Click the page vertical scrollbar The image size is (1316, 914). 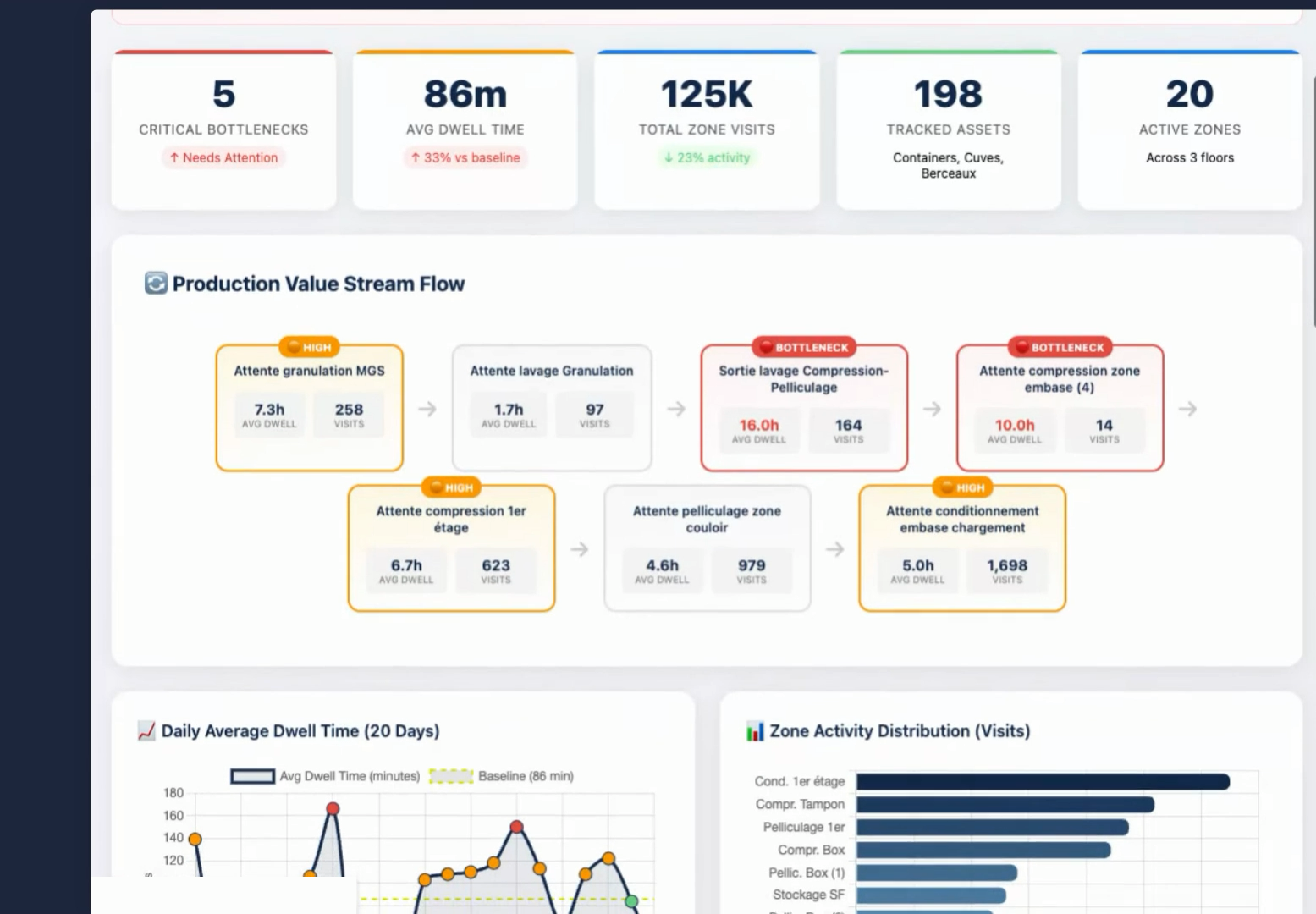(x=1314, y=201)
